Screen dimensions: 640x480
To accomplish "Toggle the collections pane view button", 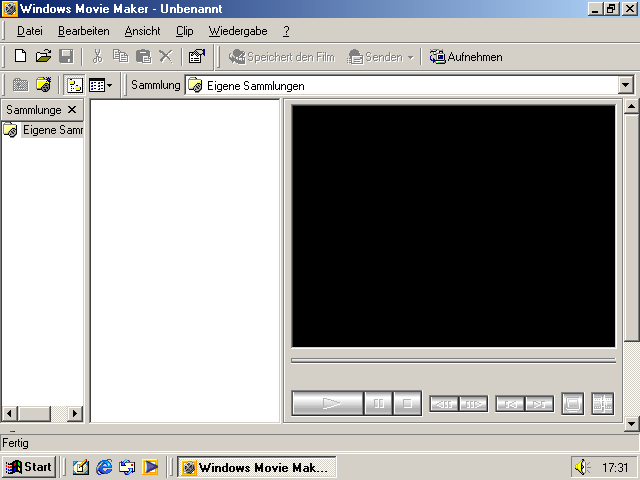I will coord(74,85).
